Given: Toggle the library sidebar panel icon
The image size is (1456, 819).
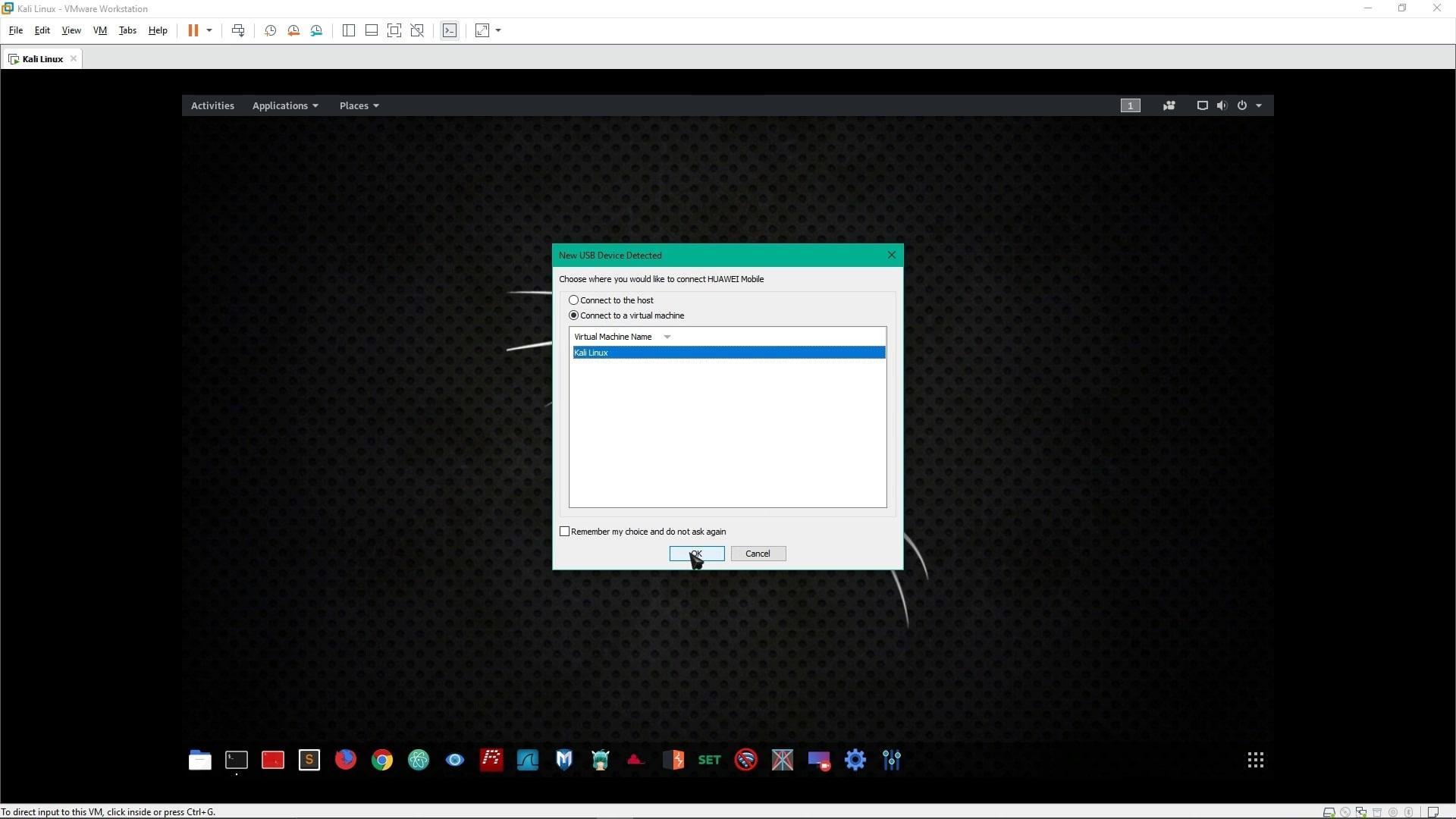Looking at the screenshot, I should pyautogui.click(x=349, y=30).
